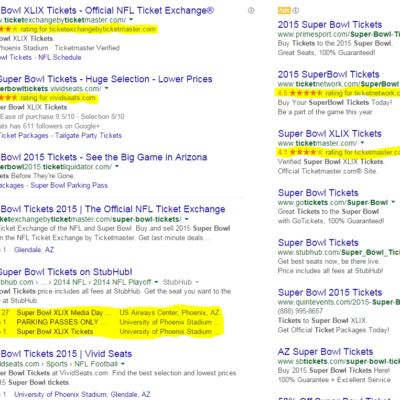The width and height of the screenshot is (400, 400).
Task: Click the Glendale, AZ link
Action: tap(34, 250)
